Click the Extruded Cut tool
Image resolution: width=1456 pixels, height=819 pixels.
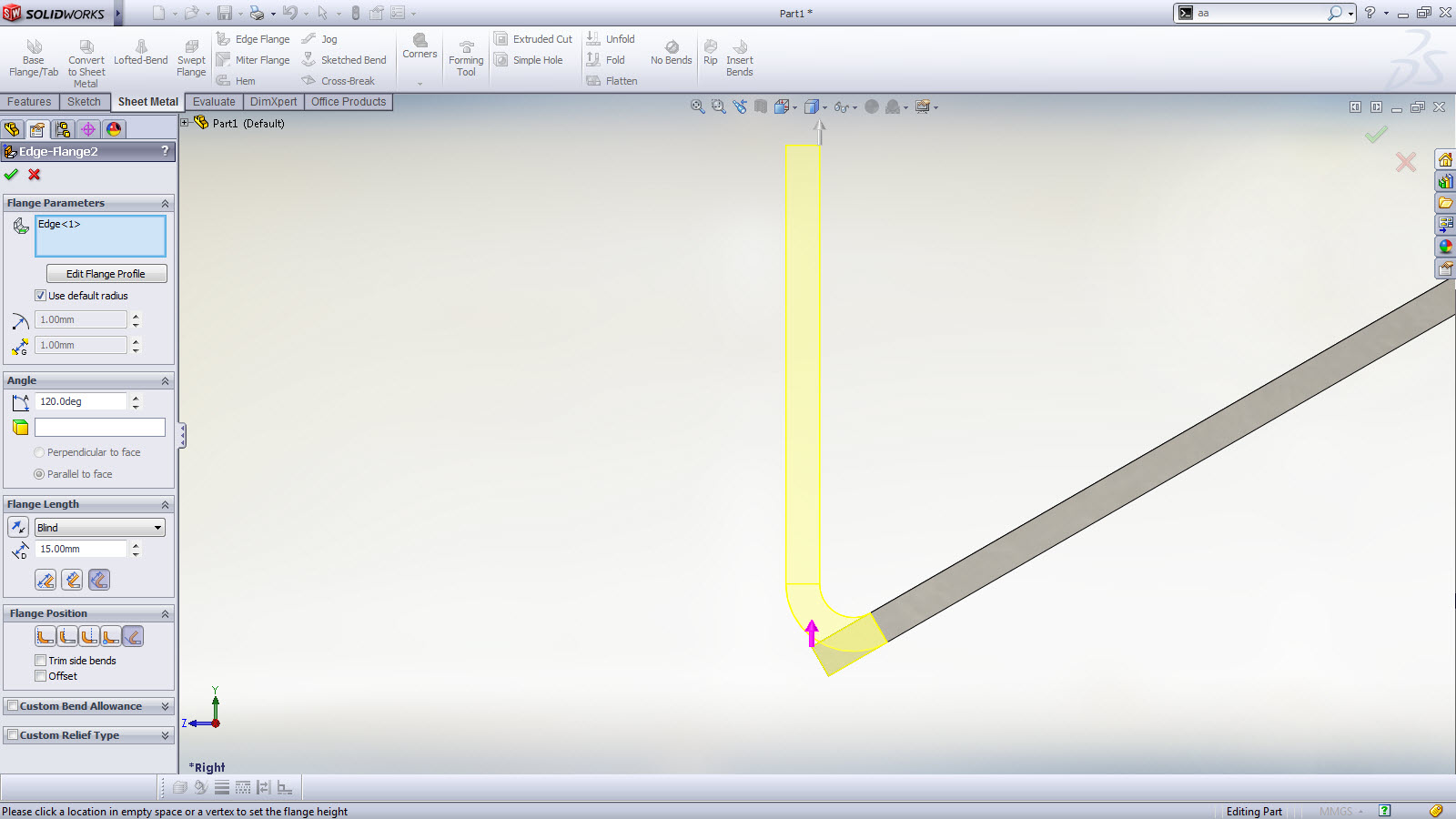[533, 39]
